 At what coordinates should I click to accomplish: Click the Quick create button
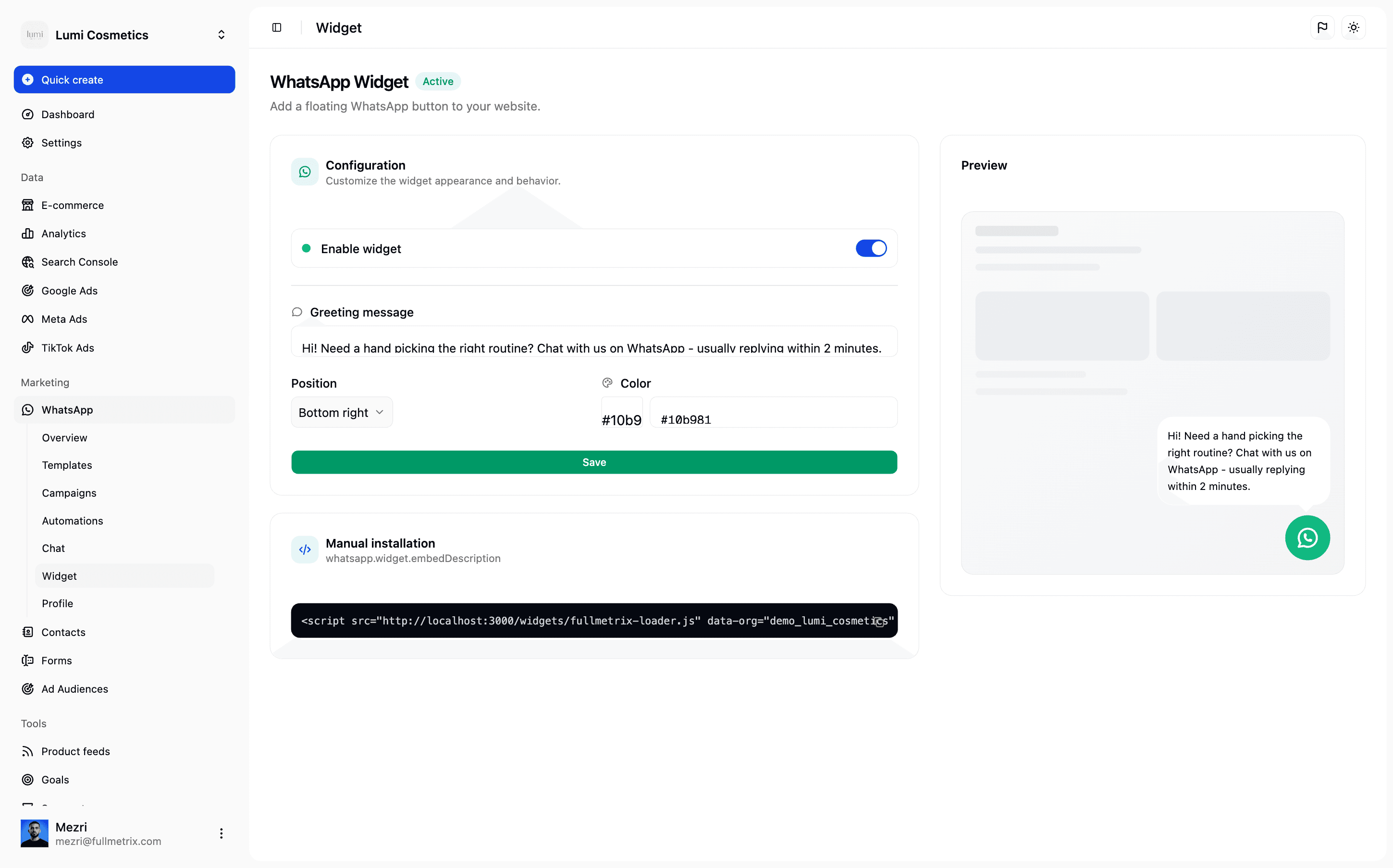pos(124,80)
